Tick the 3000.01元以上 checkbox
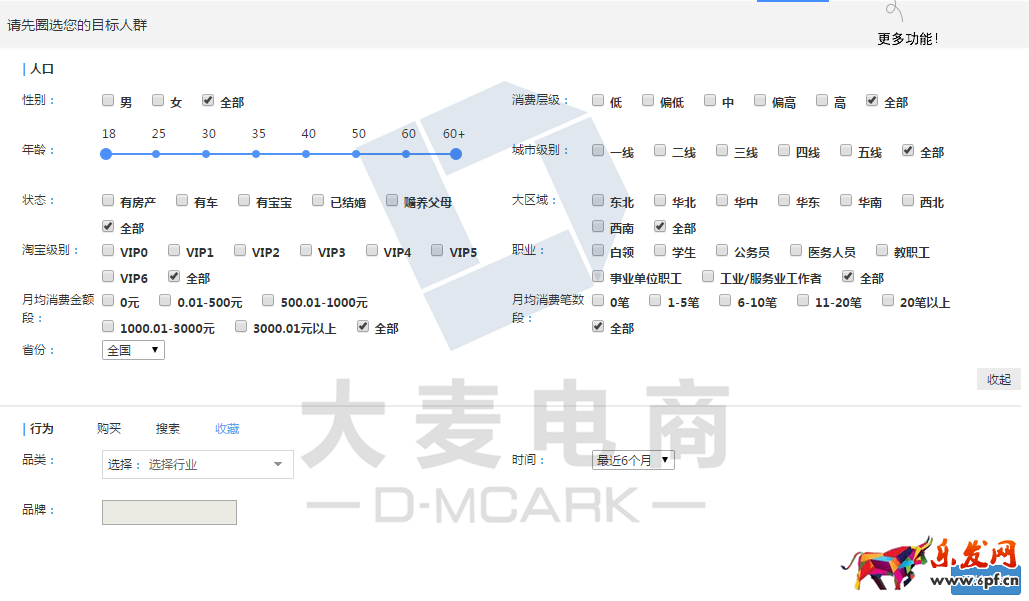This screenshot has width=1029, height=601. 241,326
